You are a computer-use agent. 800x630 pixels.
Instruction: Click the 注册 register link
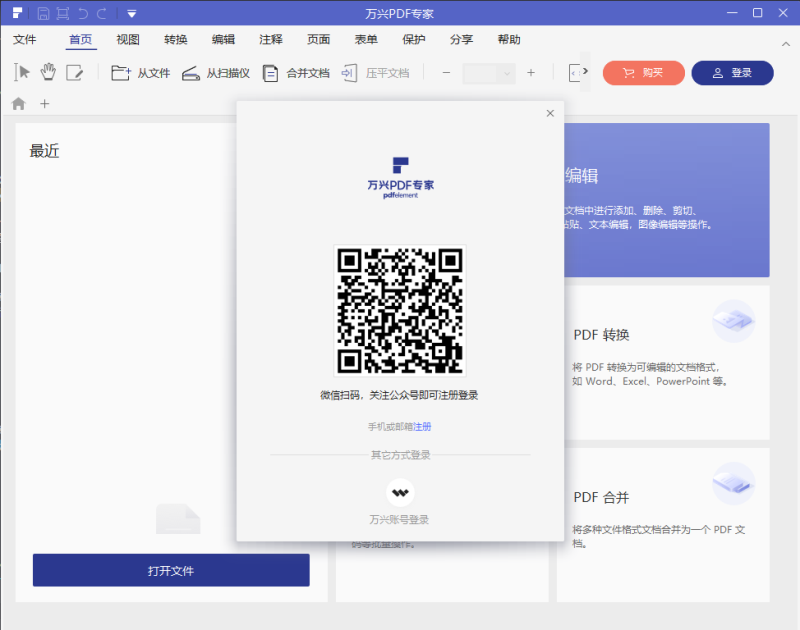[423, 427]
